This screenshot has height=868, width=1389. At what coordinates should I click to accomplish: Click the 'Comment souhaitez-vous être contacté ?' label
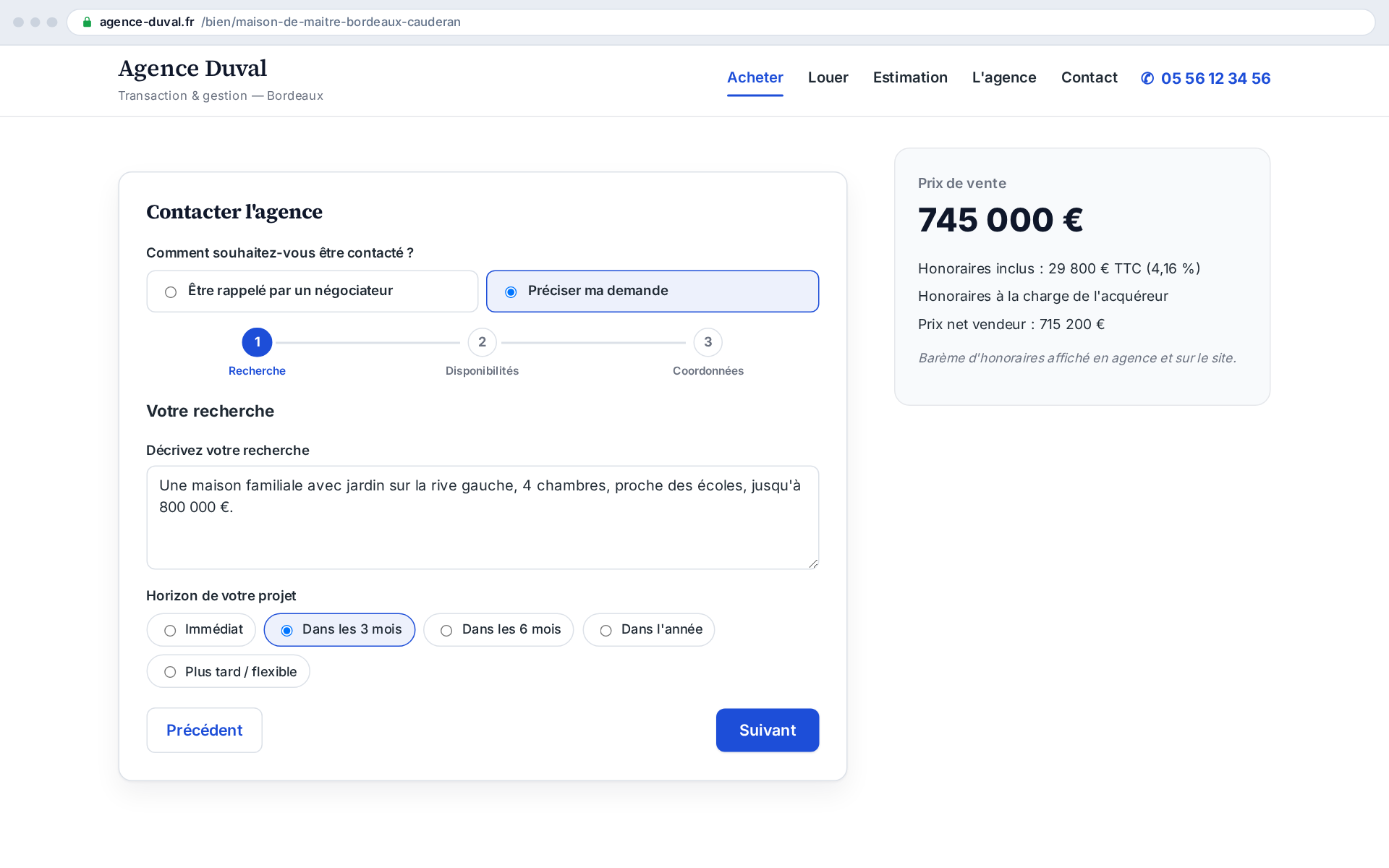(x=279, y=252)
